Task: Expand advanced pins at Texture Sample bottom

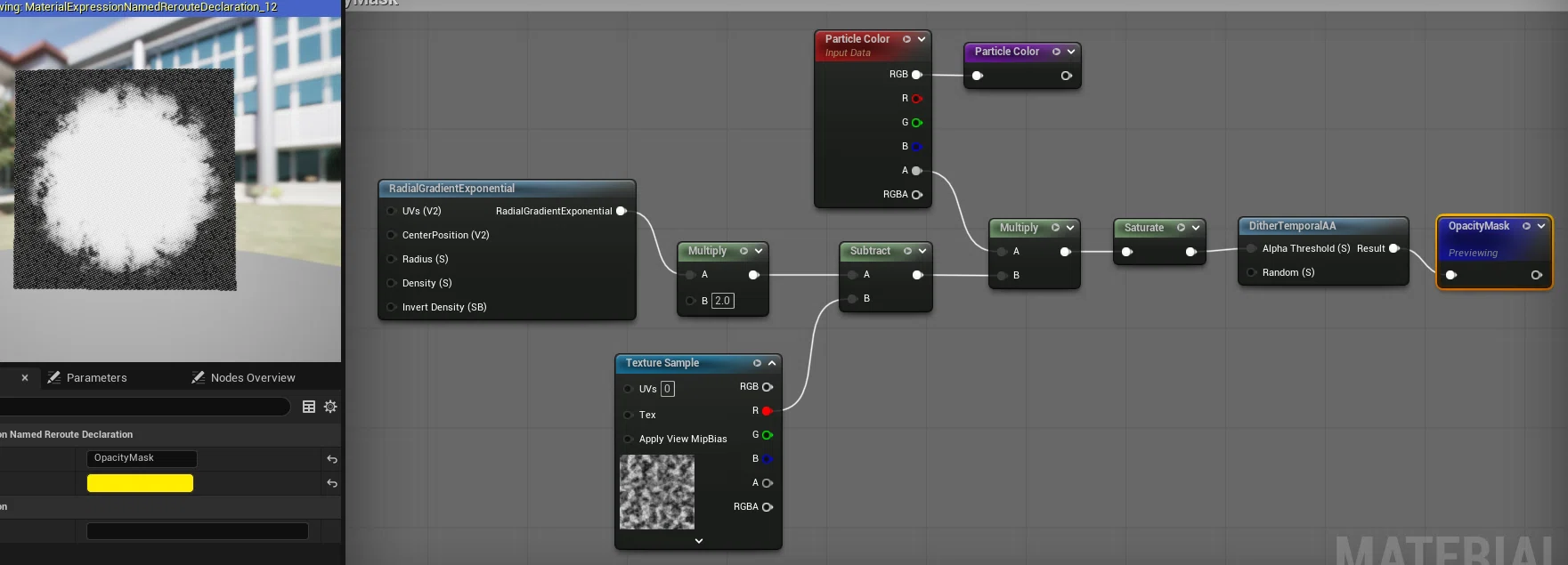Action: [699, 541]
